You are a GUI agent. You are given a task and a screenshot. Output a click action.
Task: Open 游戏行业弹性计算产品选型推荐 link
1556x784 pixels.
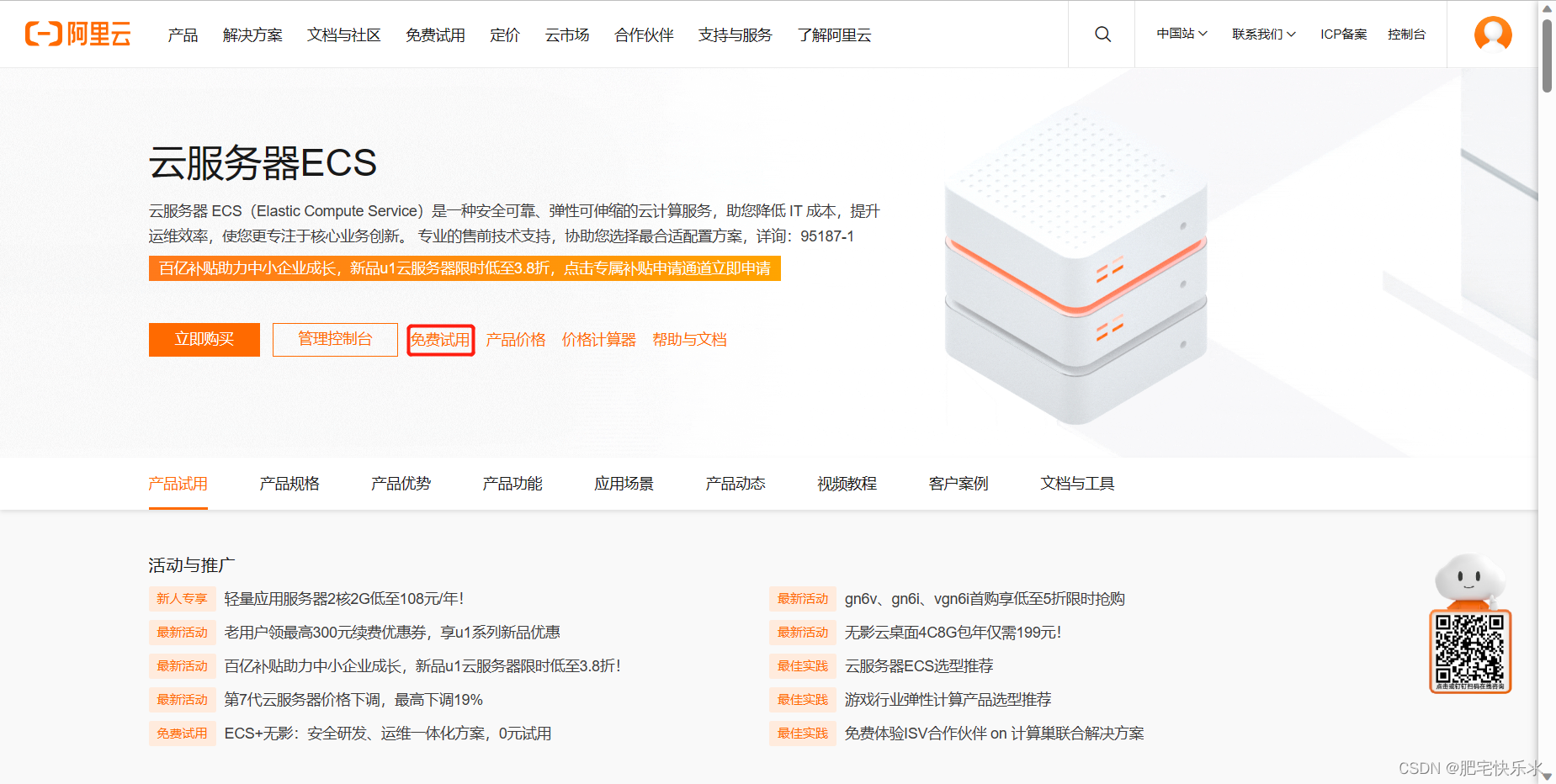[x=948, y=700]
